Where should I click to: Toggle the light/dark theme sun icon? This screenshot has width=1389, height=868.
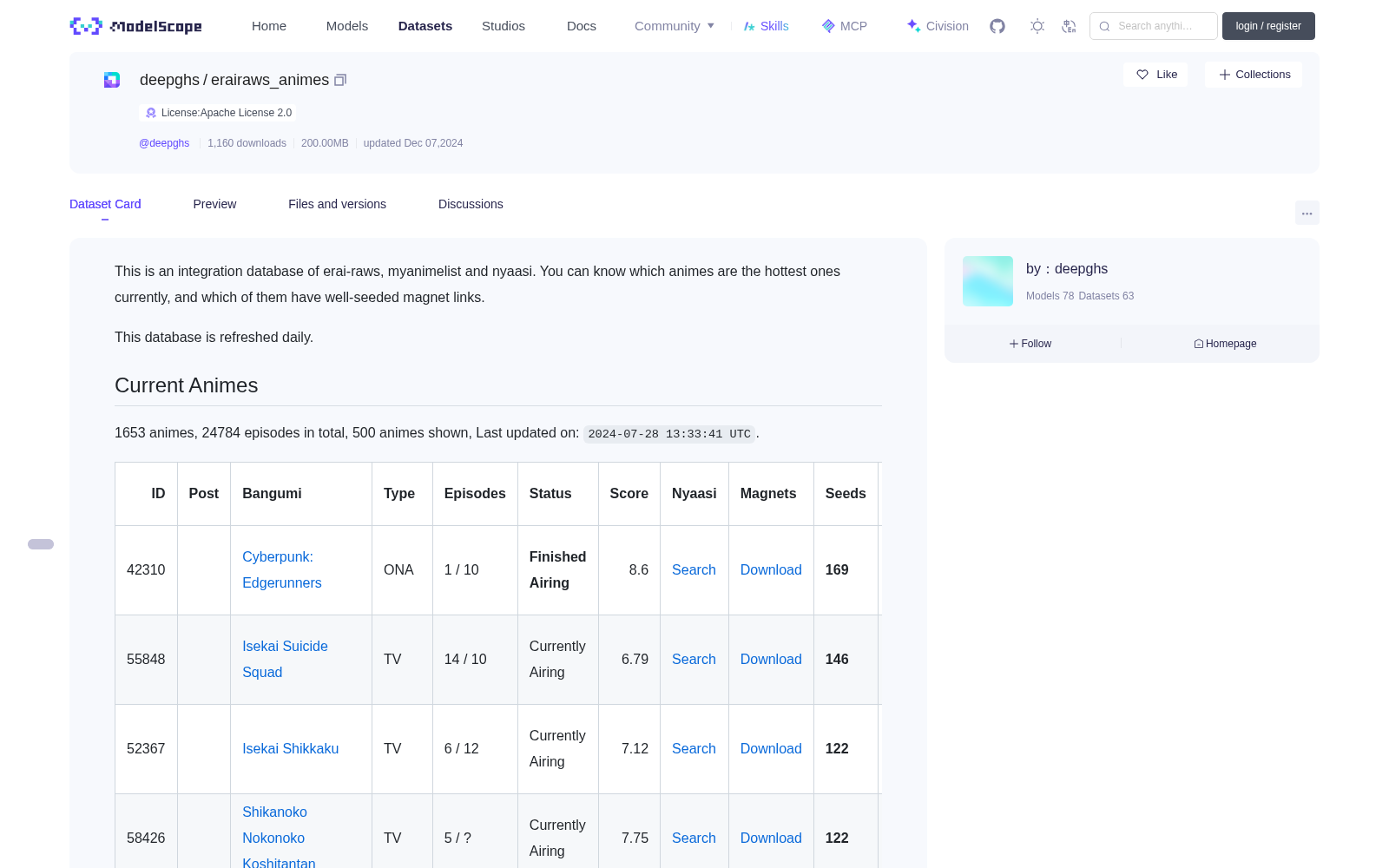pos(1037,26)
